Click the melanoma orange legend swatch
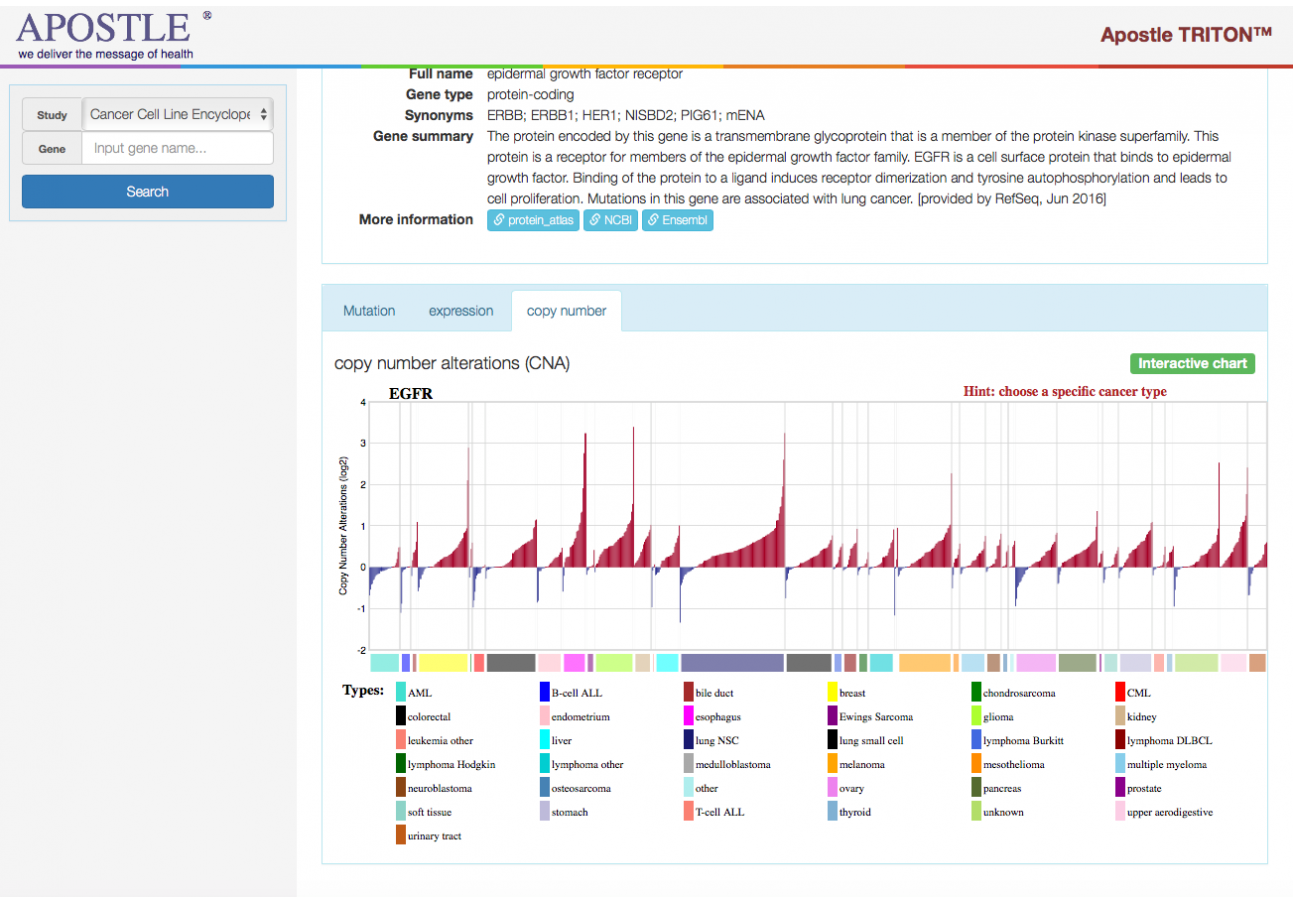This screenshot has width=1293, height=904. pos(832,764)
